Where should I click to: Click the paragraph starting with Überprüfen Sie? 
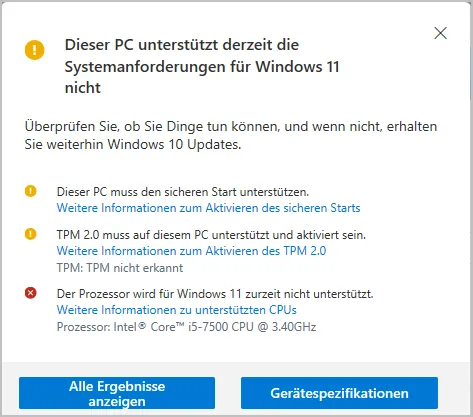[x=231, y=135]
